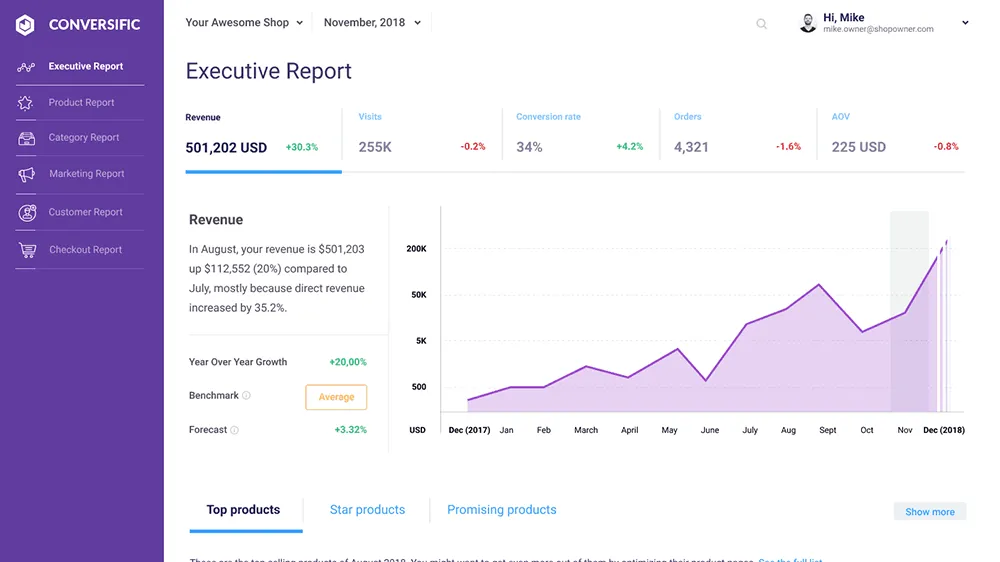Click the Show more button

930,512
